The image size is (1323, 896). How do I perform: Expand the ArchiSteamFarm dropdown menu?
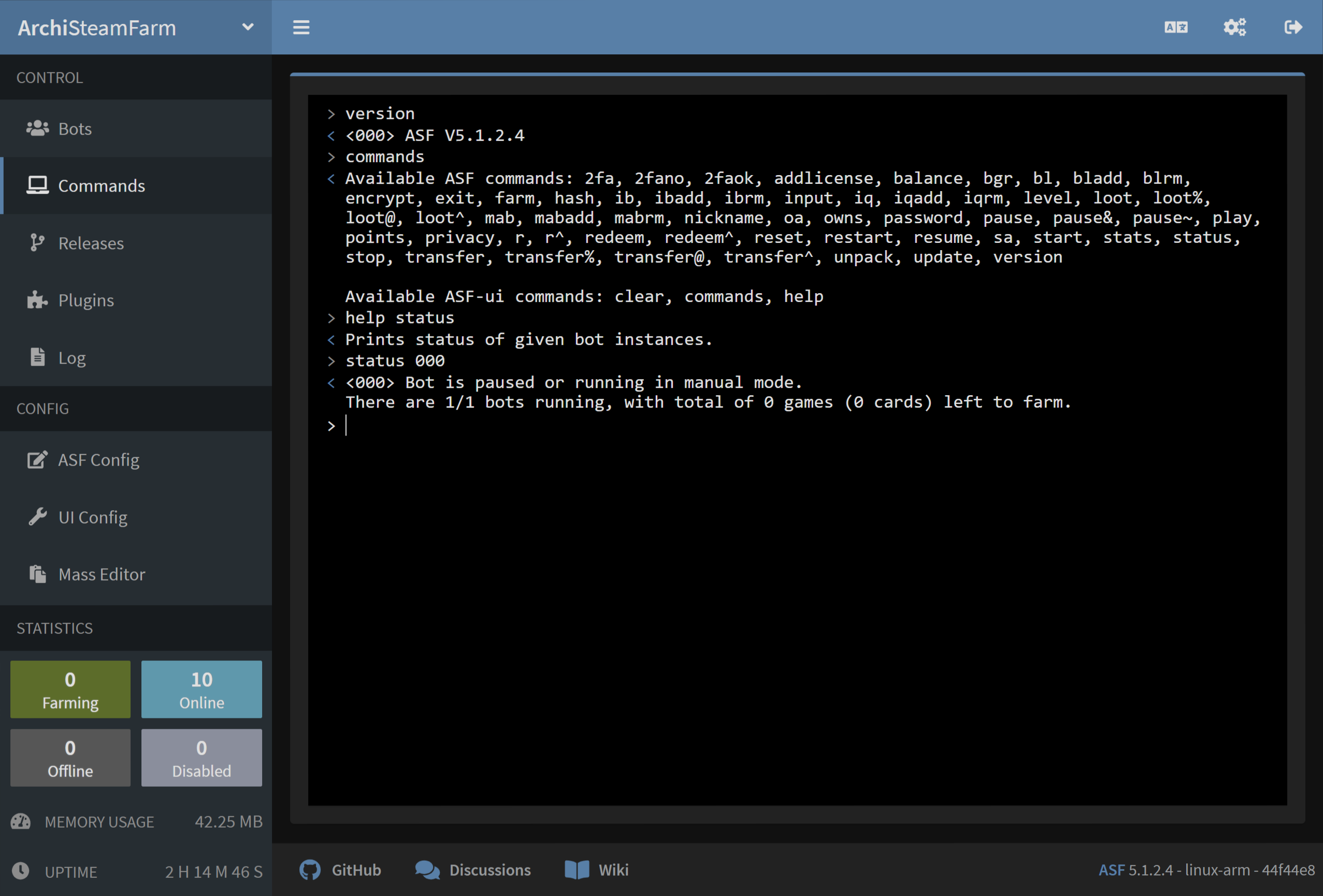click(248, 27)
